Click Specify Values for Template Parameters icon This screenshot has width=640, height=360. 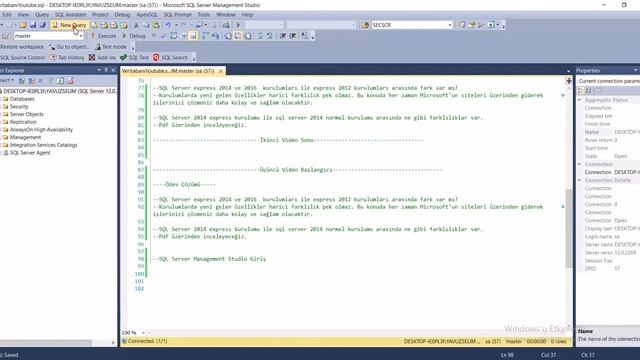(304, 36)
